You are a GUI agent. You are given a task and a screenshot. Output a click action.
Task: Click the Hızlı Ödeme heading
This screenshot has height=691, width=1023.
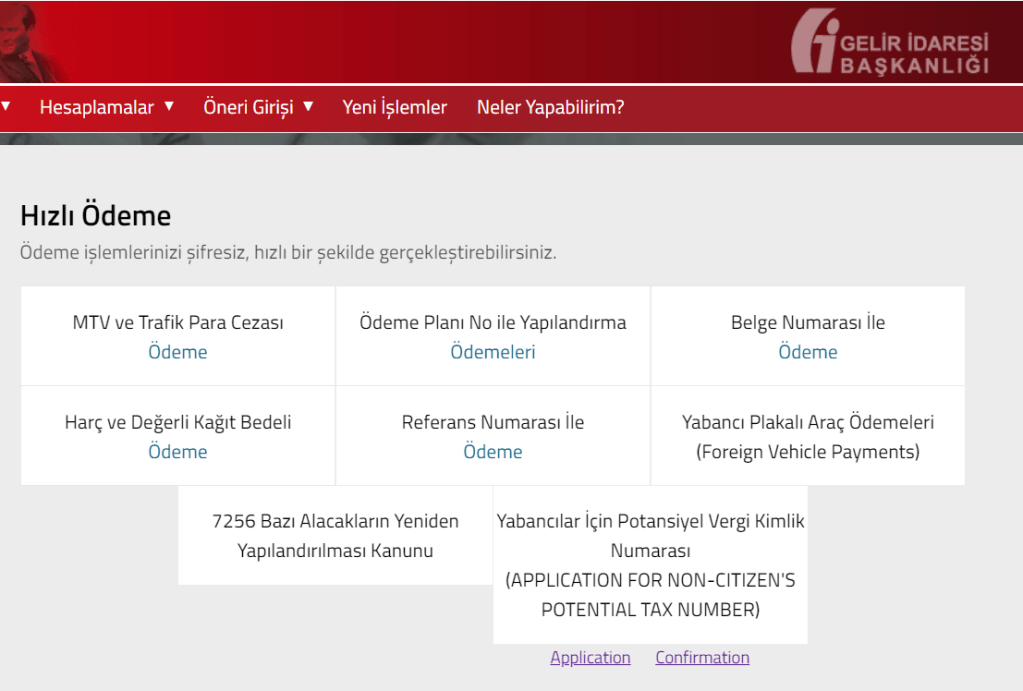click(x=96, y=216)
